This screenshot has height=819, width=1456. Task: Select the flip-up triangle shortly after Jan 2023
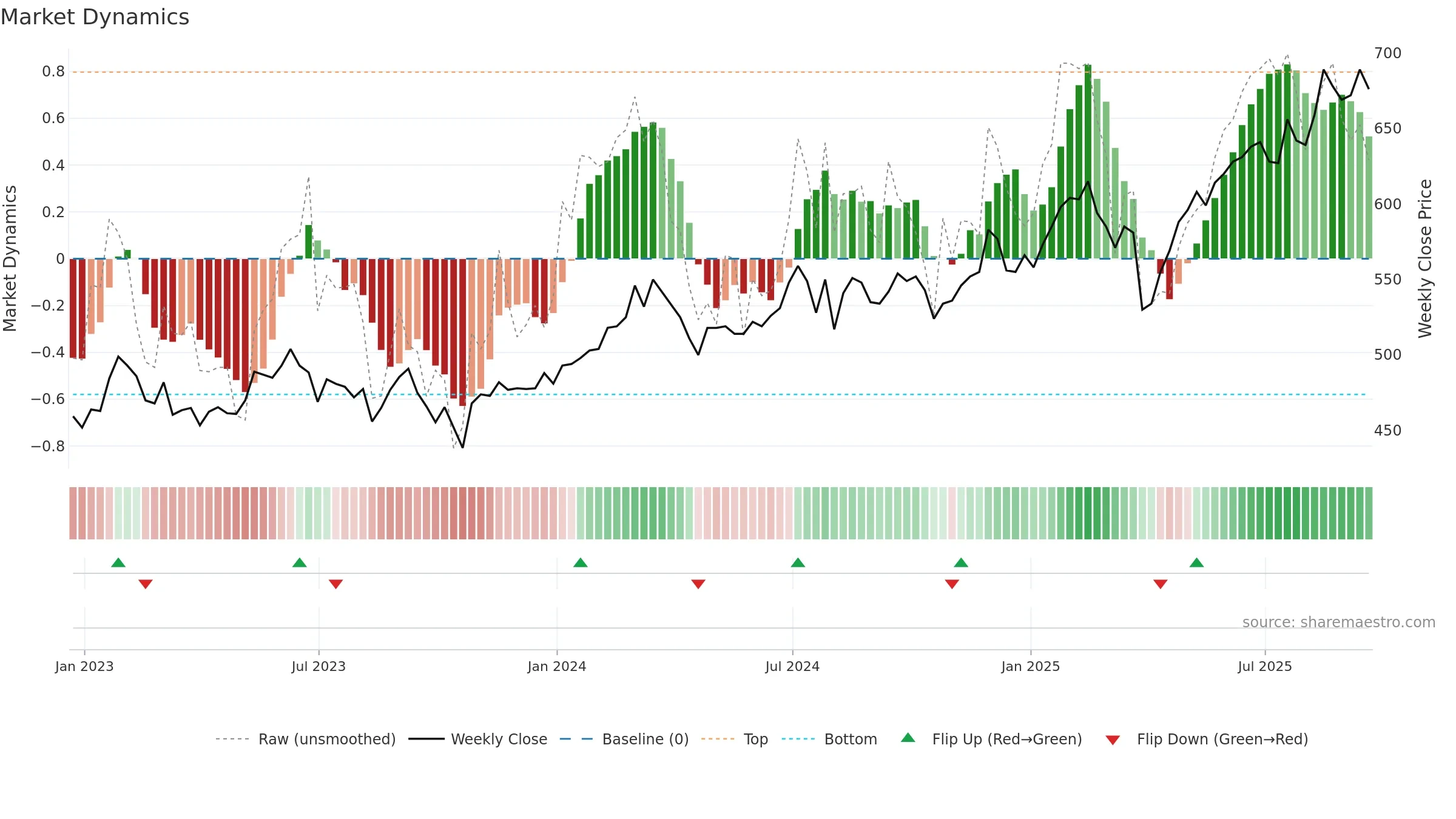pos(118,562)
